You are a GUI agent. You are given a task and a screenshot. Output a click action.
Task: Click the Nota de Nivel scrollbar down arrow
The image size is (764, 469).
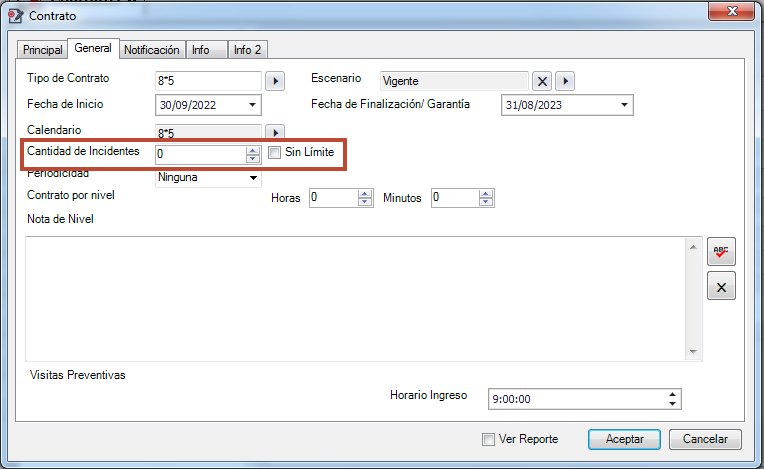tap(693, 351)
